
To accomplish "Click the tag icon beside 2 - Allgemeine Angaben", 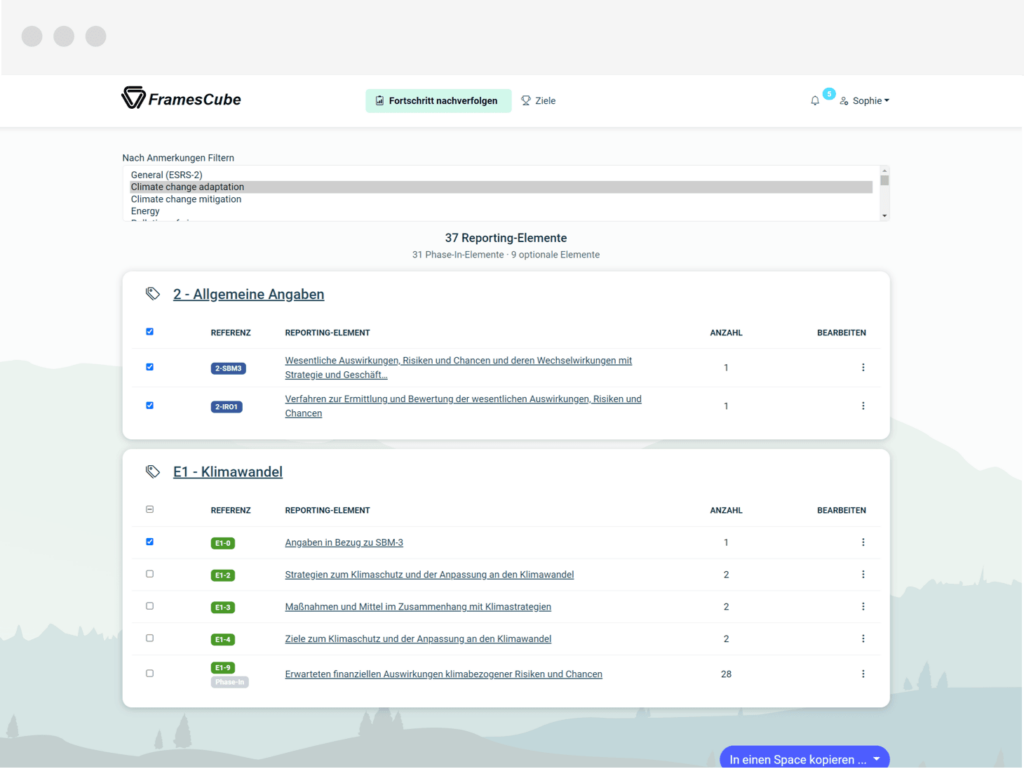I will coord(153,294).
